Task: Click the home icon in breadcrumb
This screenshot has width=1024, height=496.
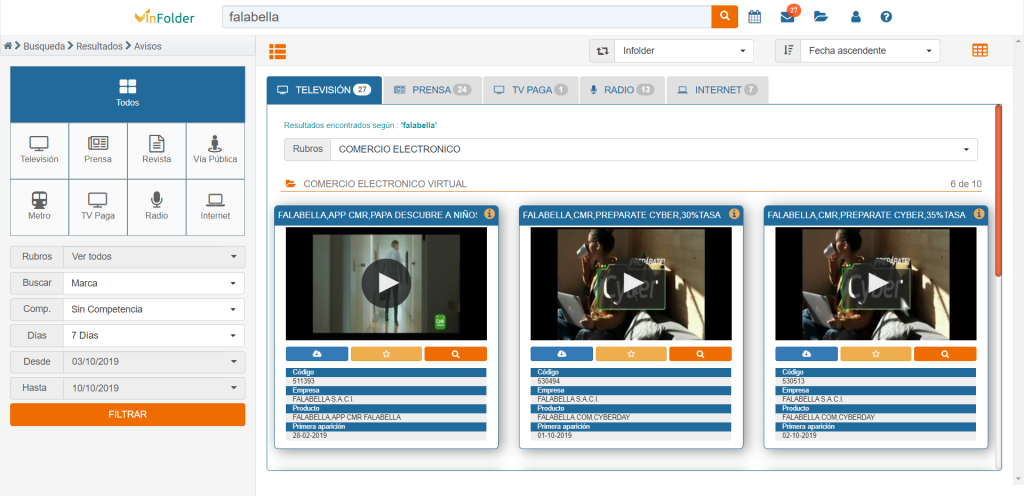Action: (x=8, y=46)
